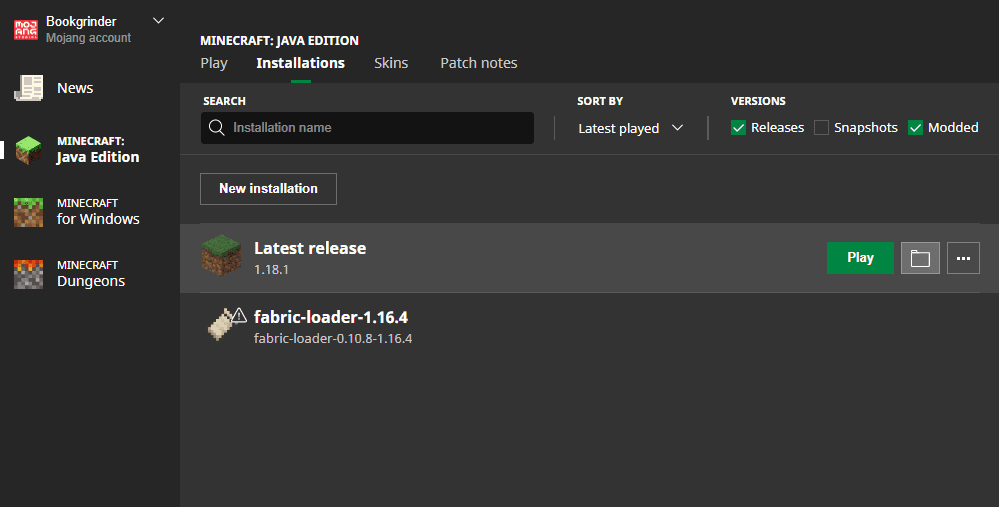The width and height of the screenshot is (999, 507).
Task: Click the New installation button
Action: click(x=268, y=189)
